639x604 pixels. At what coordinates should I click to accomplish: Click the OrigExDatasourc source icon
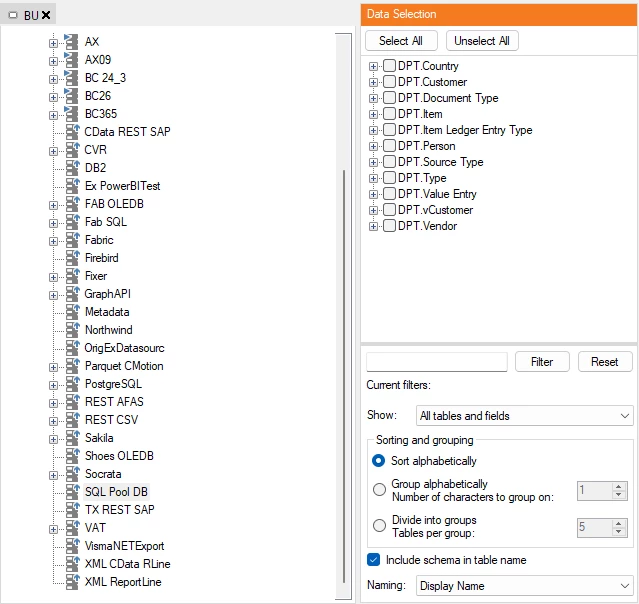pos(73,348)
